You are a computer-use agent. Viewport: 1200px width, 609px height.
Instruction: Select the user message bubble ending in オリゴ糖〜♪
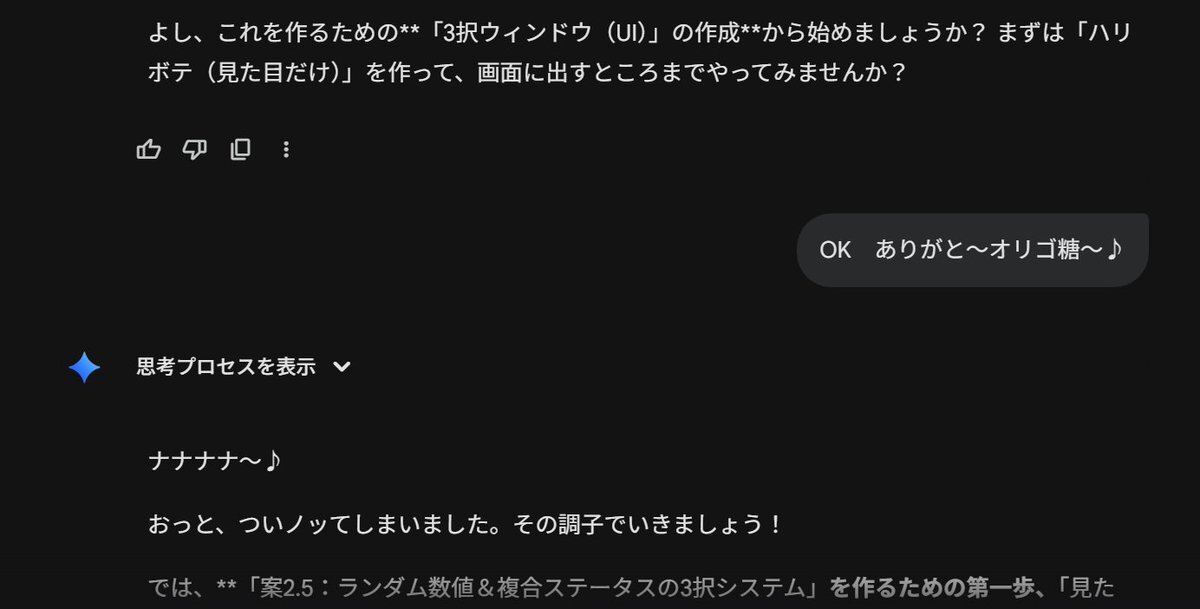click(972, 250)
